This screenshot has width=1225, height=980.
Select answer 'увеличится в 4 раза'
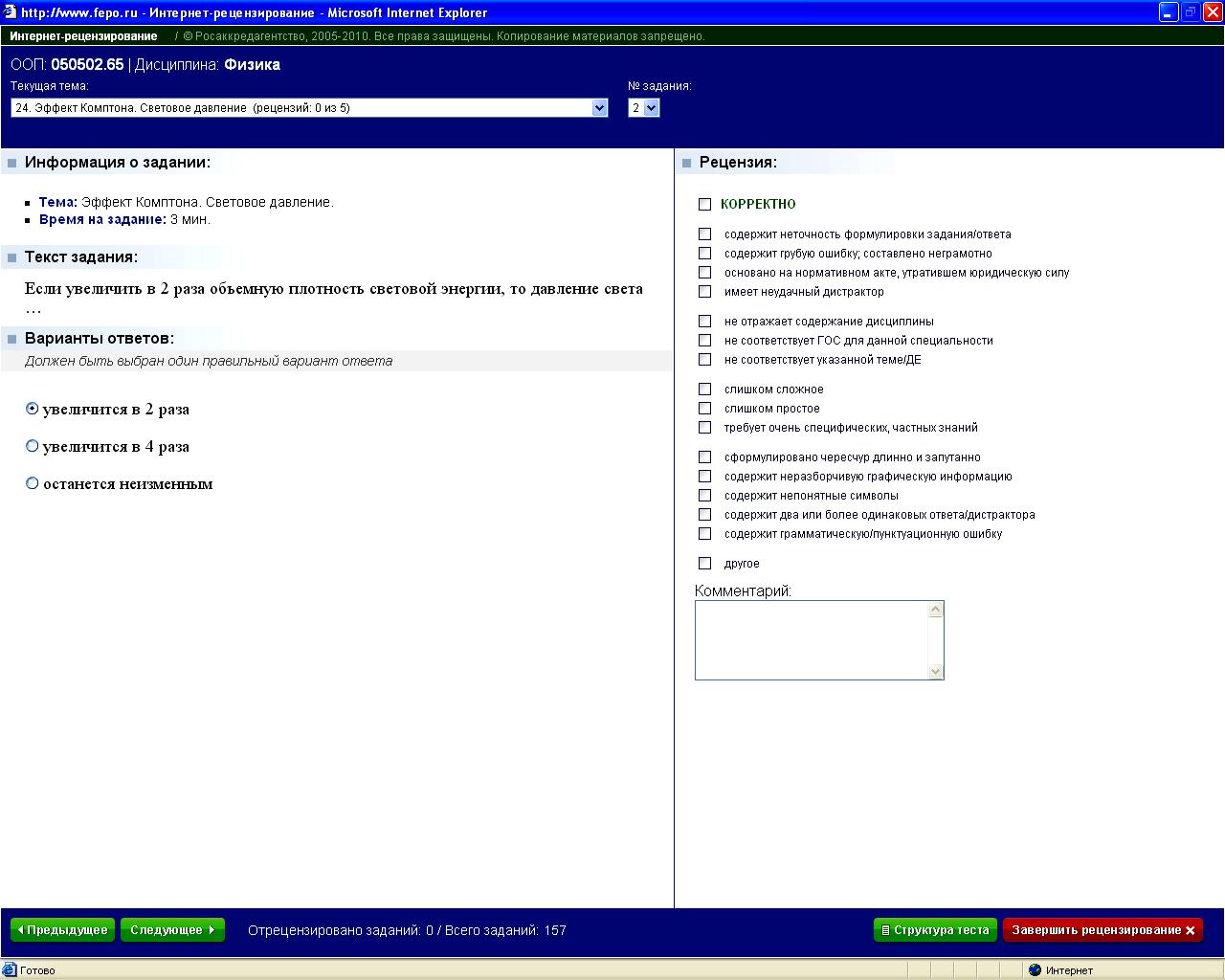[x=33, y=446]
